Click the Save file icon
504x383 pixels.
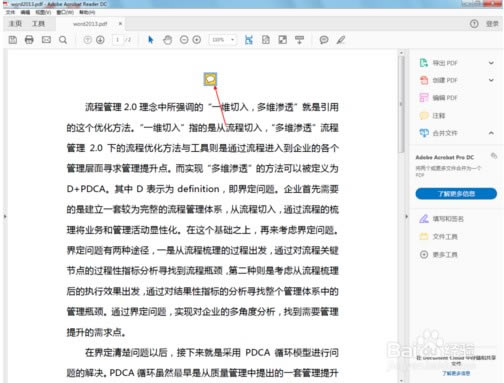[13, 40]
